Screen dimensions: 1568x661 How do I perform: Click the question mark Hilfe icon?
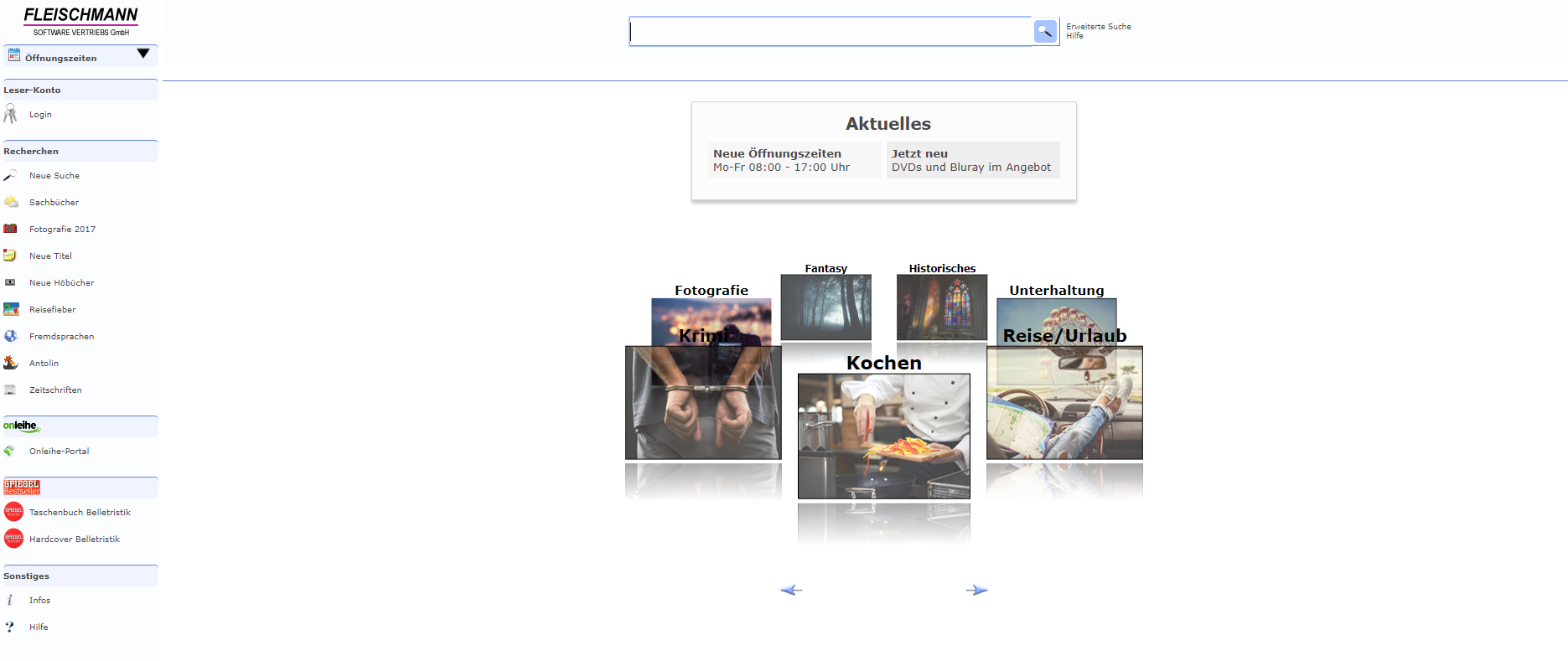[10, 627]
